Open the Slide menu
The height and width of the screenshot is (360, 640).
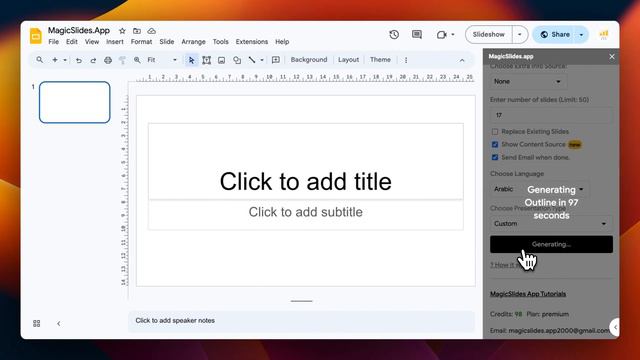[167, 42]
